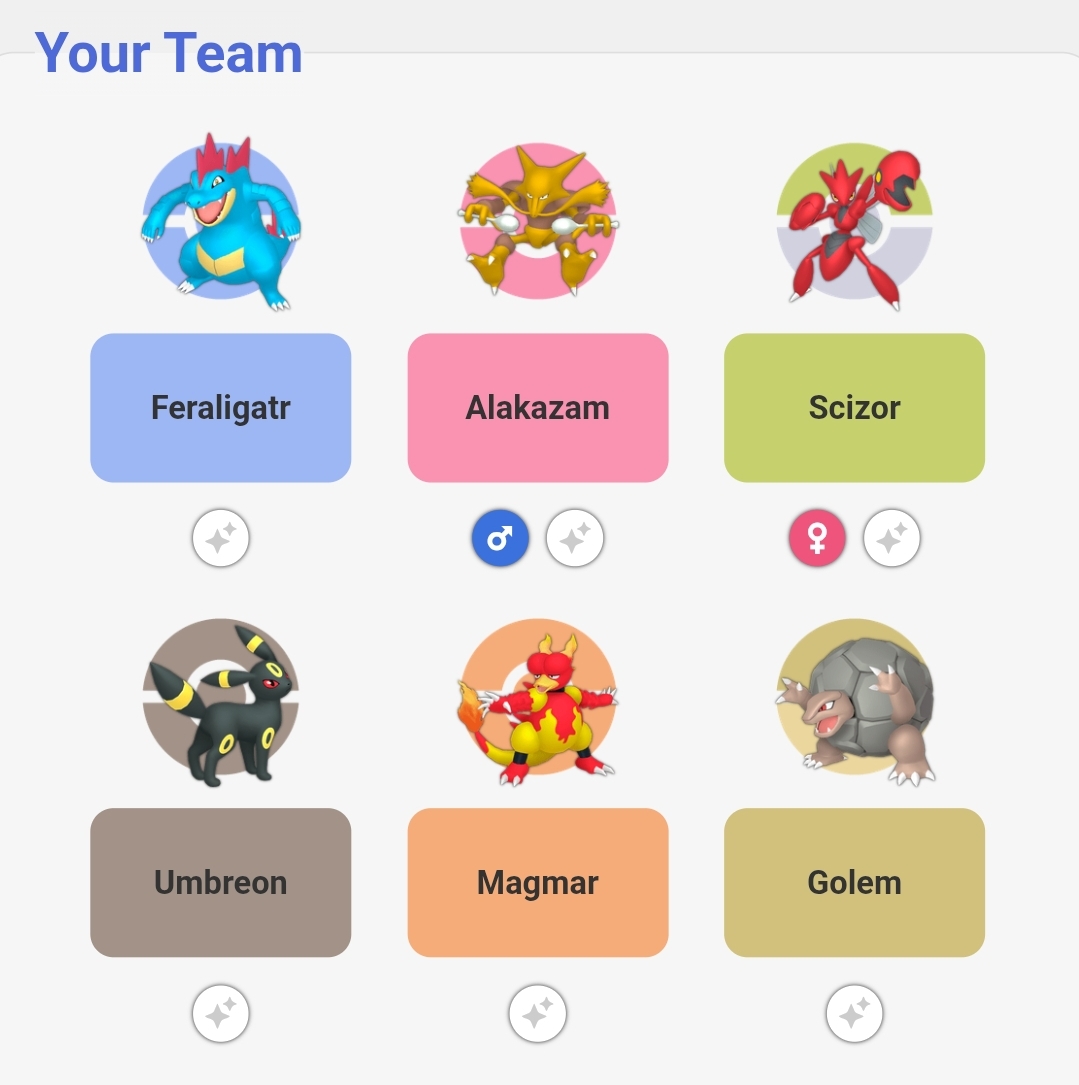This screenshot has height=1085, width=1079.
Task: Select the Alakazam name button
Action: (538, 408)
